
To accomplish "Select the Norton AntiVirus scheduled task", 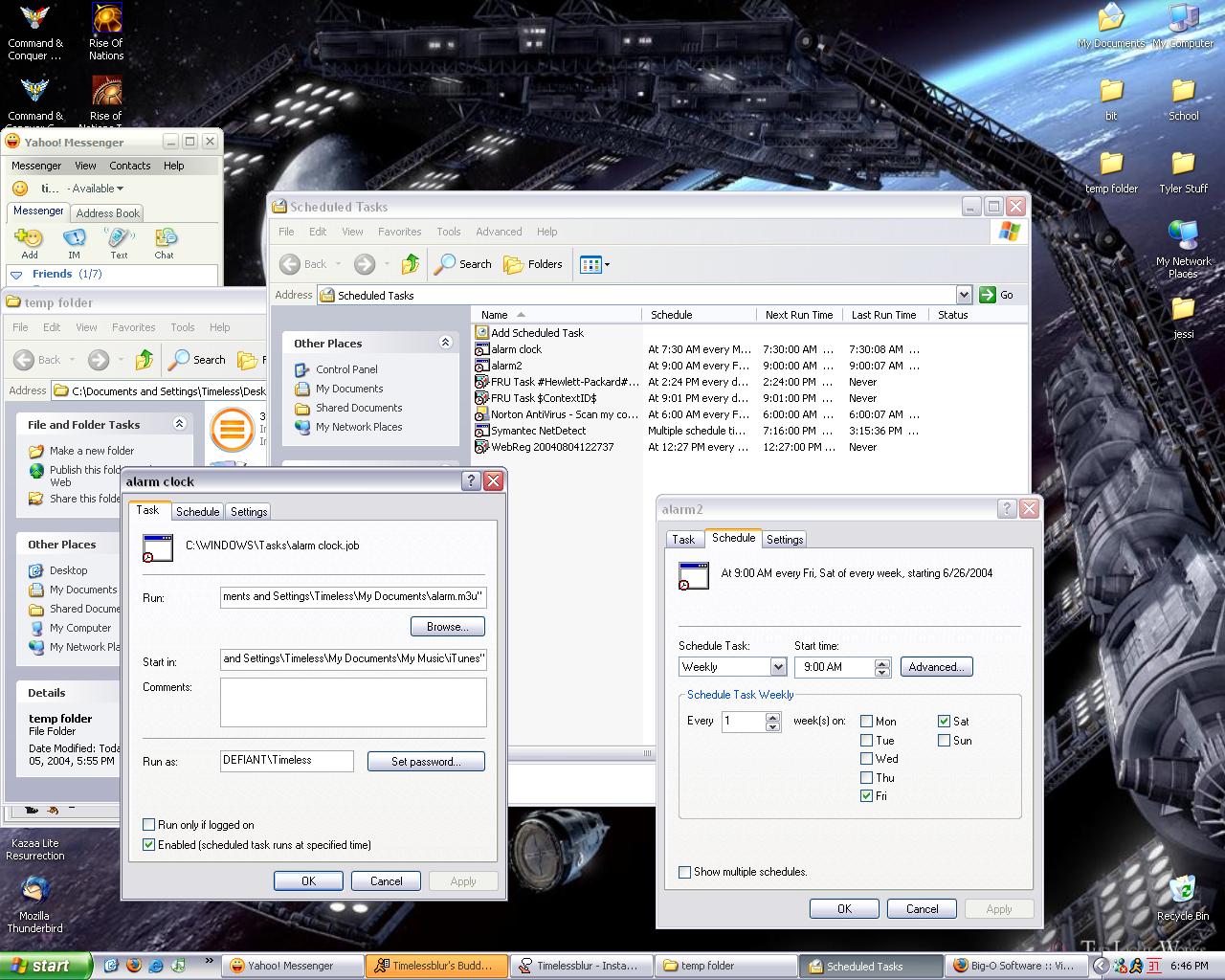I will [x=557, y=414].
